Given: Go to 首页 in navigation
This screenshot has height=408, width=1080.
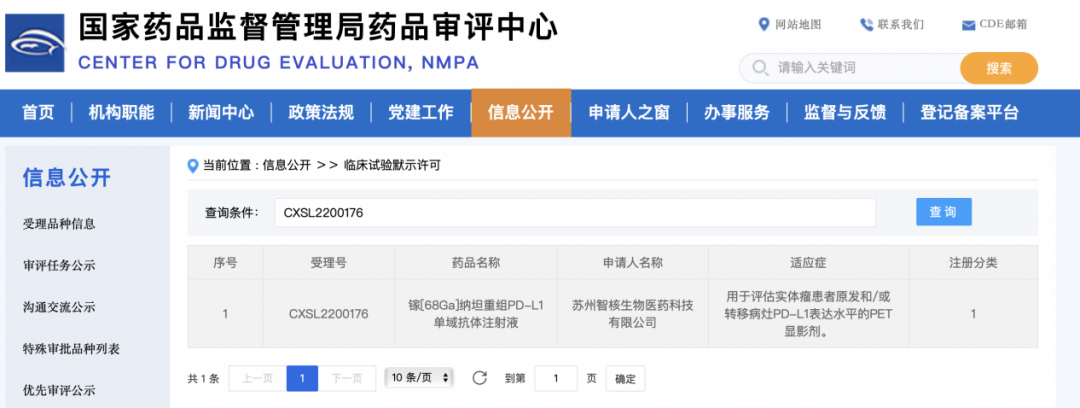Looking at the screenshot, I should [x=38, y=112].
